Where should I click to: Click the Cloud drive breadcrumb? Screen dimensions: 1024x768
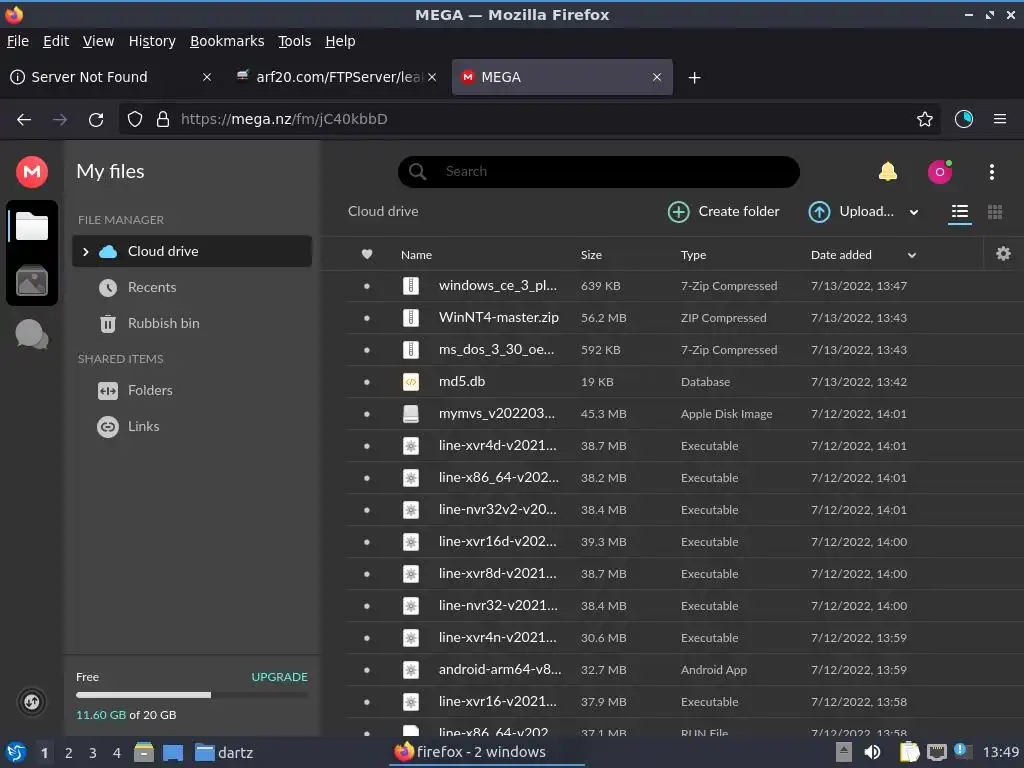point(383,212)
